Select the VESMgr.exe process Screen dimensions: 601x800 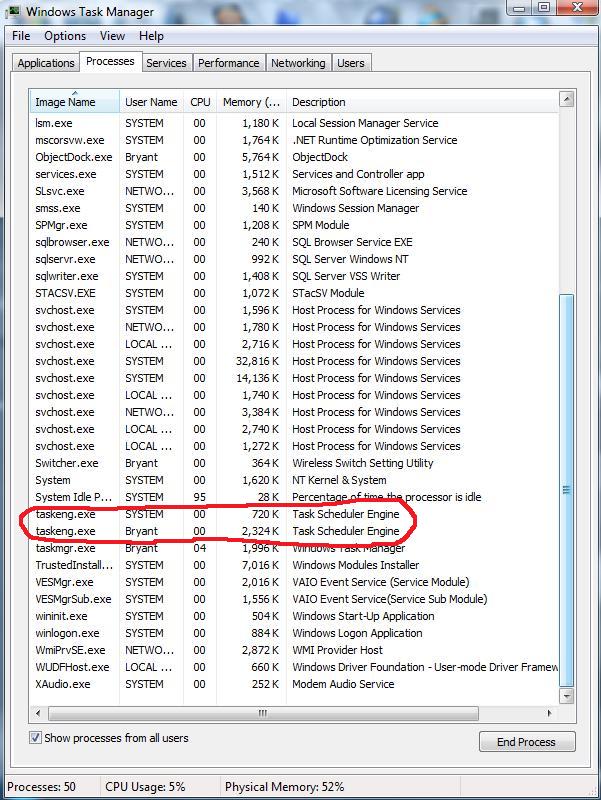(294, 582)
